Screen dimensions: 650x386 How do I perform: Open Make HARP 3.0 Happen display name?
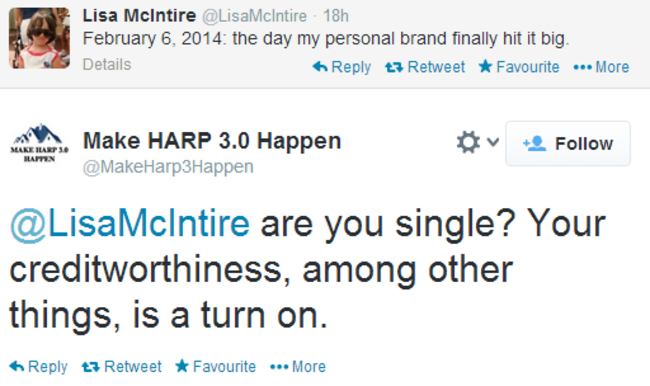[212, 141]
